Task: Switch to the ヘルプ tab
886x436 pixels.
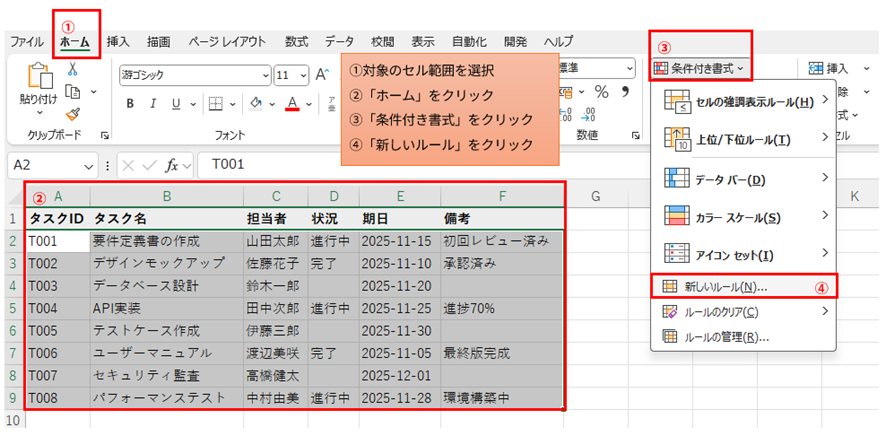Action: coord(558,42)
